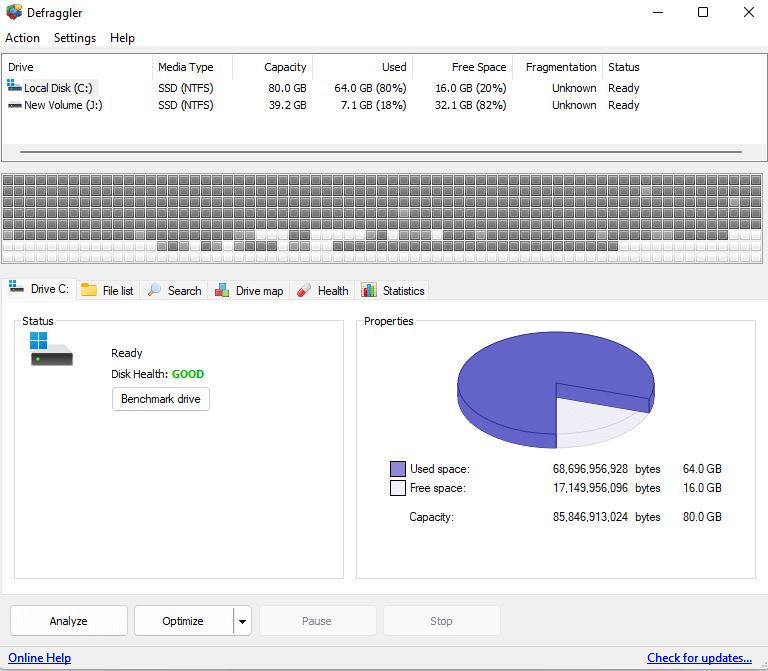Open the Online Help link
The image size is (768, 671).
(40, 658)
